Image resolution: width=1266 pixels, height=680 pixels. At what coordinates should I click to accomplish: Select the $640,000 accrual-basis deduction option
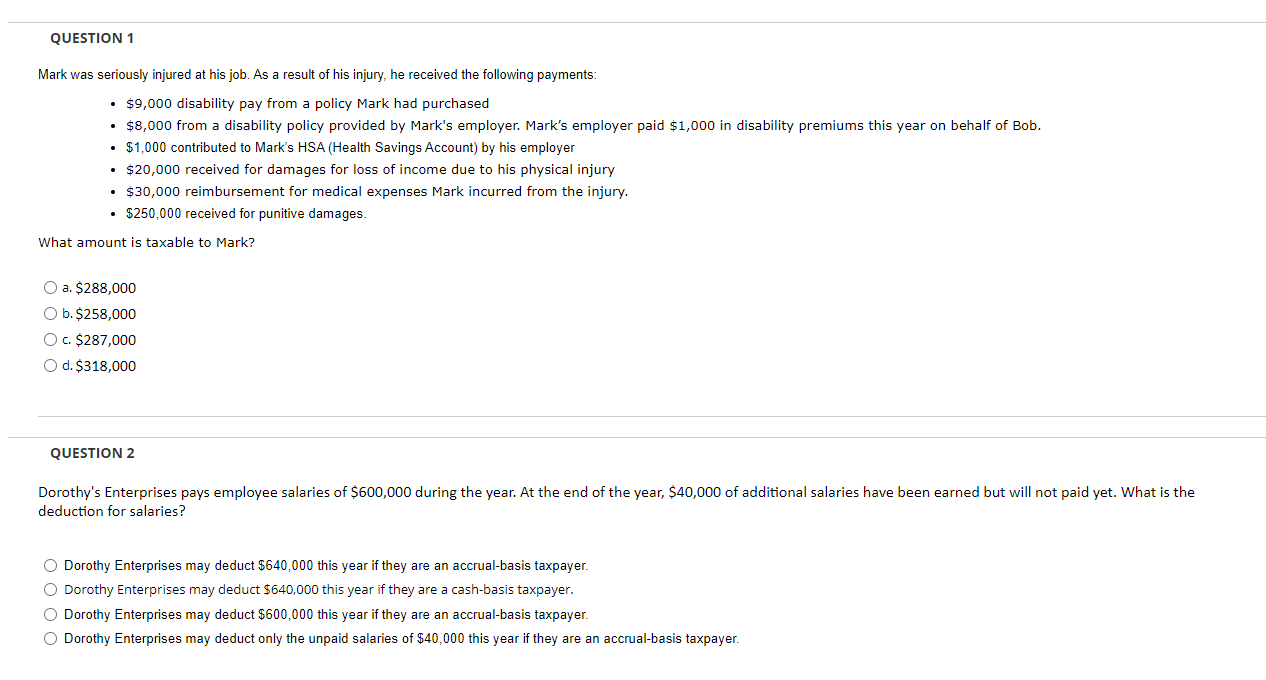pyautogui.click(x=49, y=564)
